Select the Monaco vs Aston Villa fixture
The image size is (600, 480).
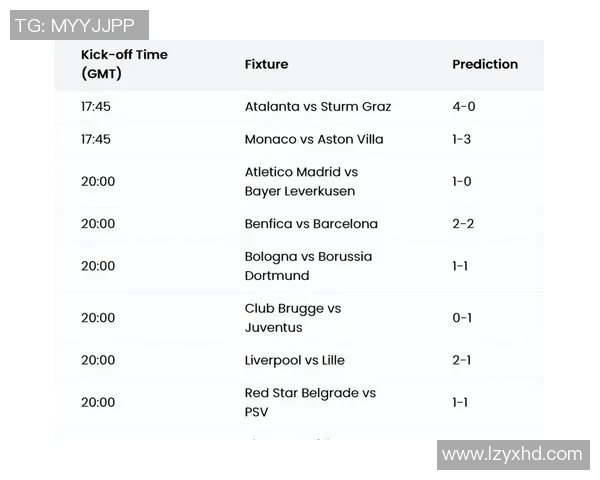coord(314,140)
